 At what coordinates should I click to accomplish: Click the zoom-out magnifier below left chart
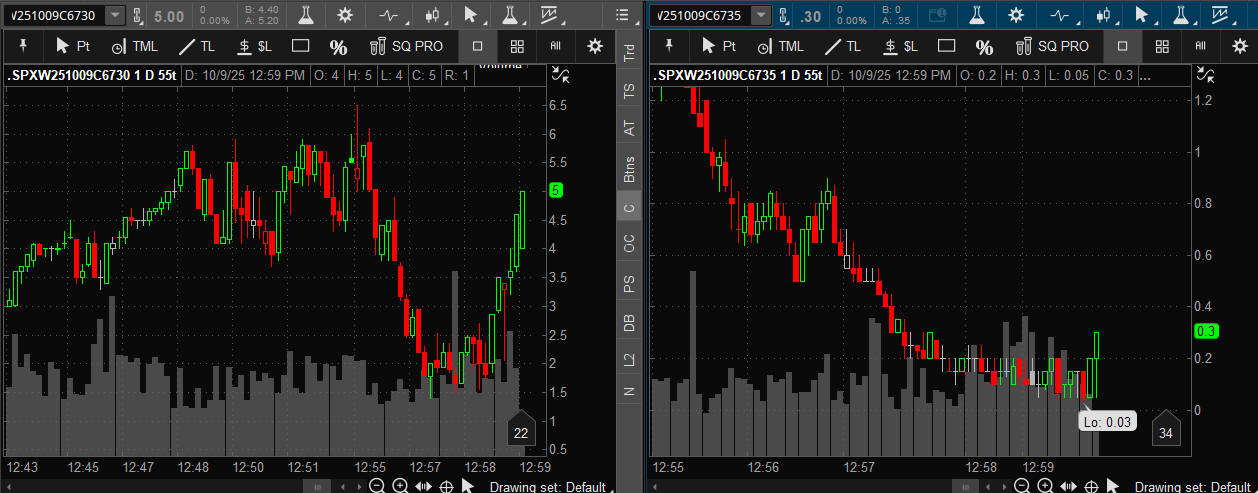click(377, 486)
